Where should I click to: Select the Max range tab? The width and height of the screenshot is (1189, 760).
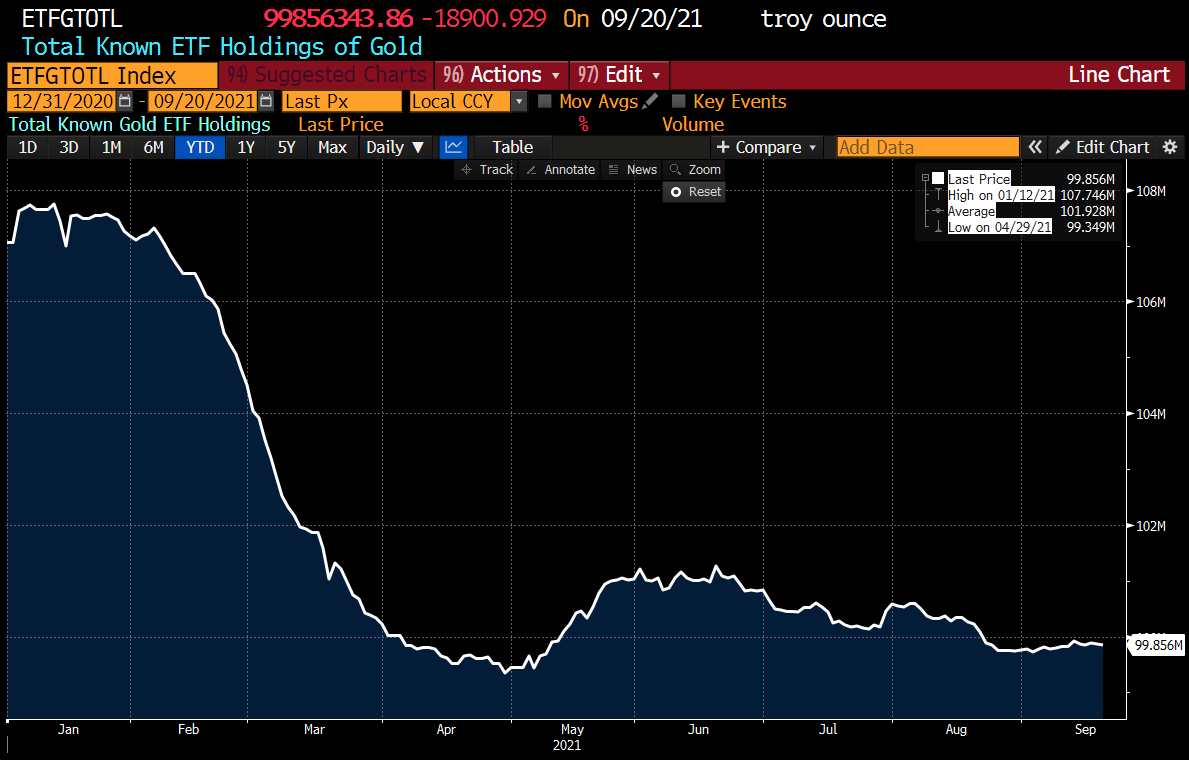point(332,147)
